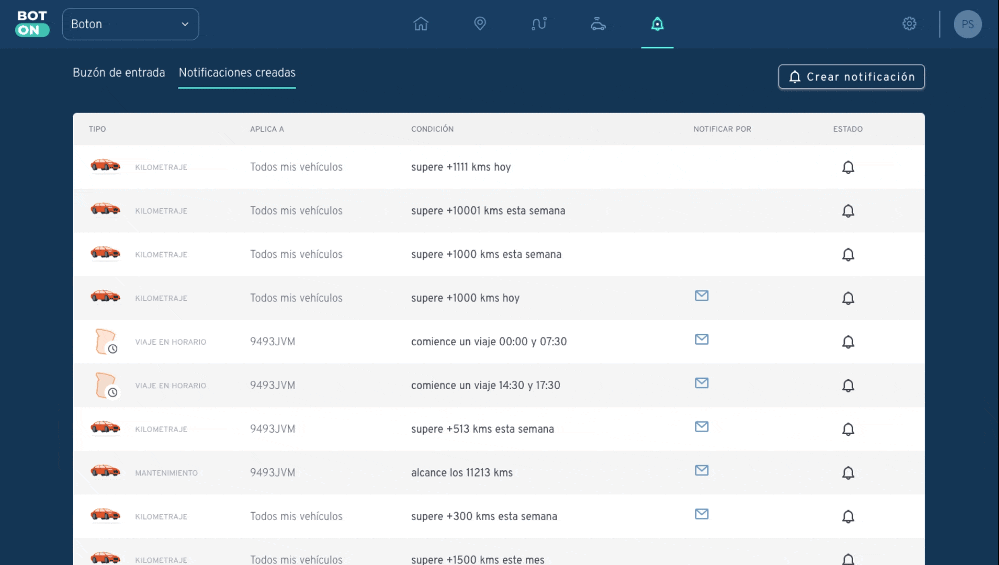Image resolution: width=999 pixels, height=565 pixels.
Task: Open the notifications bell icon in navigation
Action: 657,24
